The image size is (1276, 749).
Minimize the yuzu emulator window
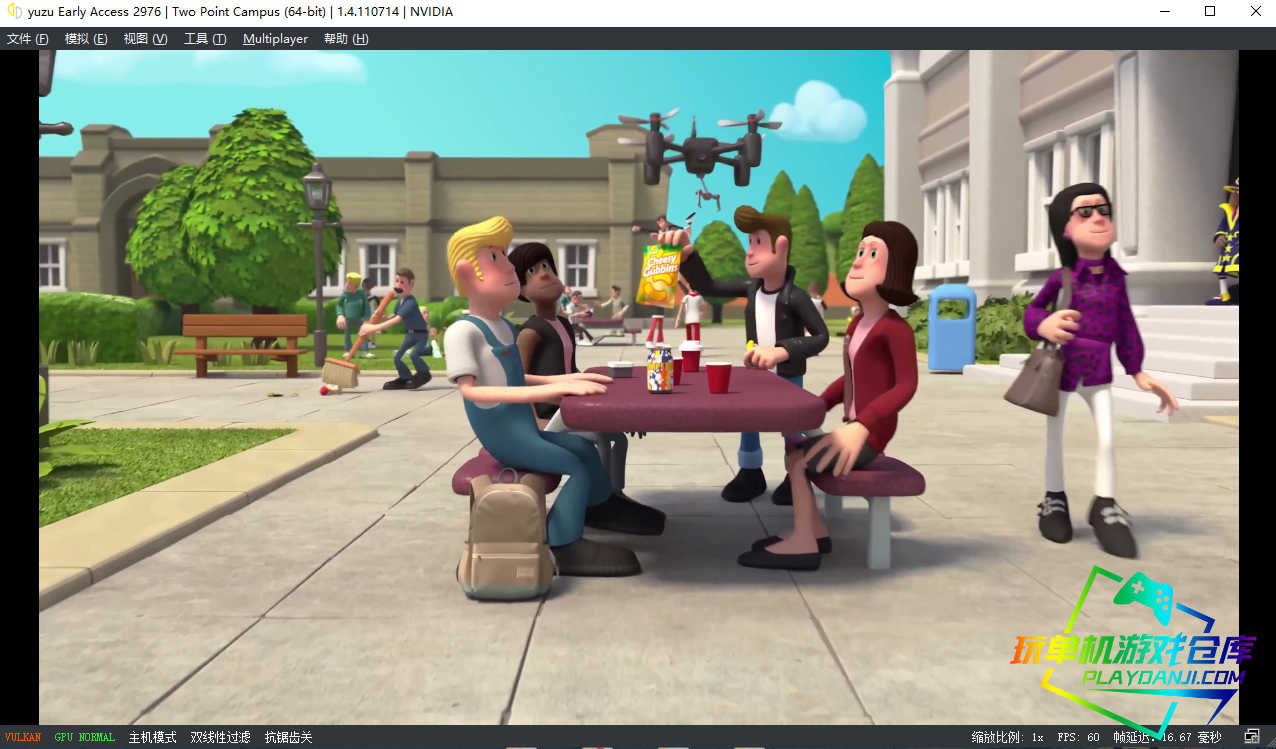[1164, 12]
